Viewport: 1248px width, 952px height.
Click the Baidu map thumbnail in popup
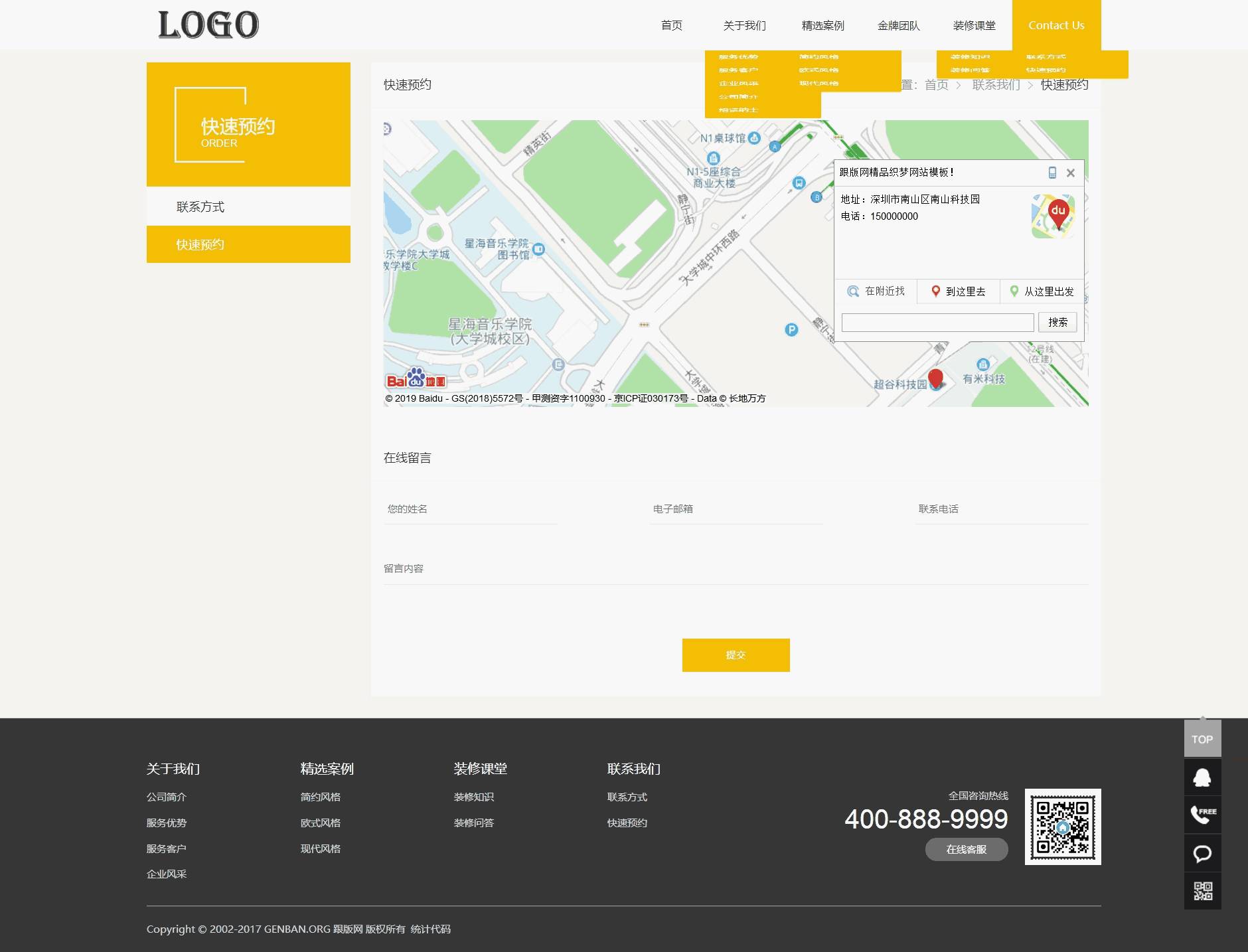tap(1053, 216)
